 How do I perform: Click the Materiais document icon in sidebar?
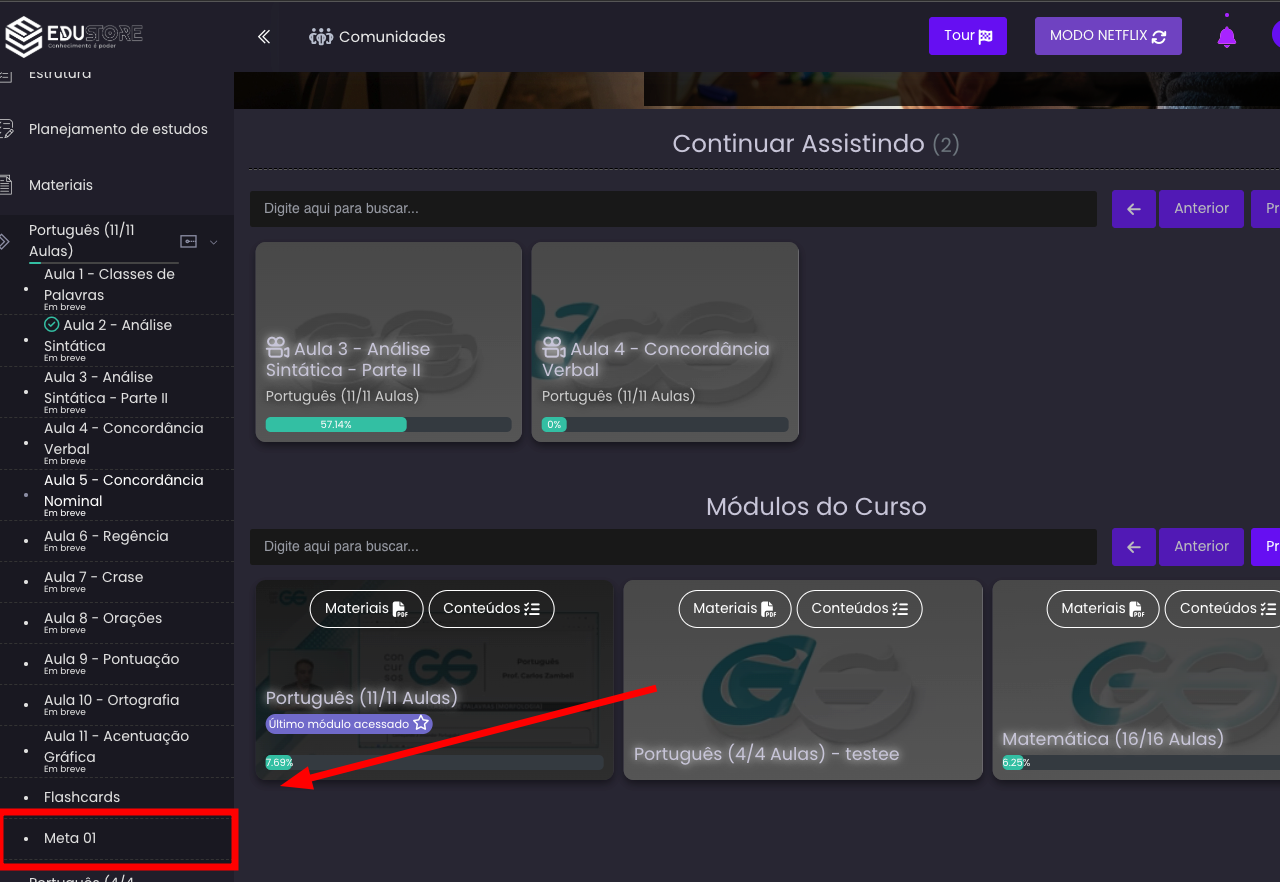click(6, 185)
